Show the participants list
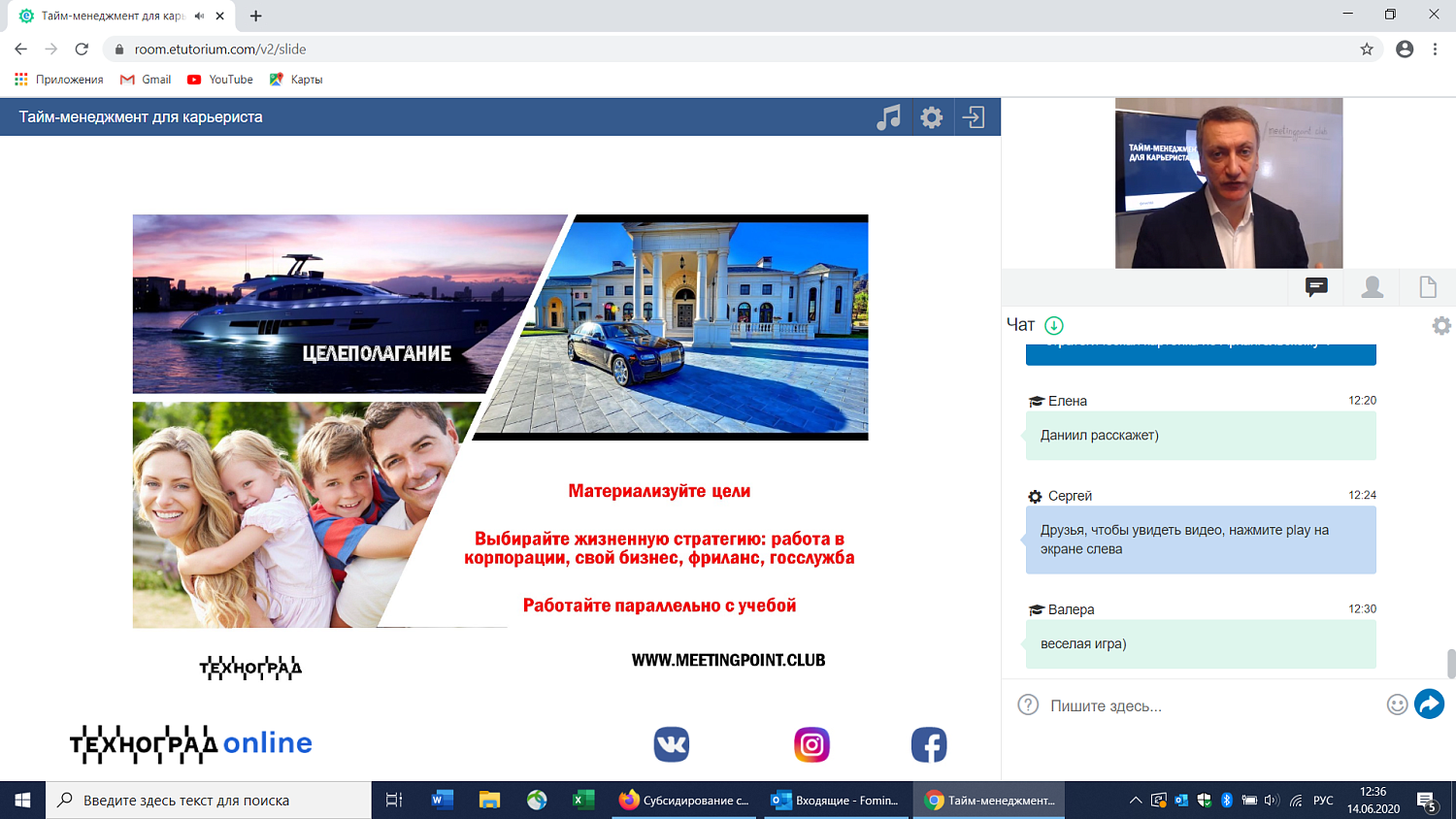 point(1371,286)
